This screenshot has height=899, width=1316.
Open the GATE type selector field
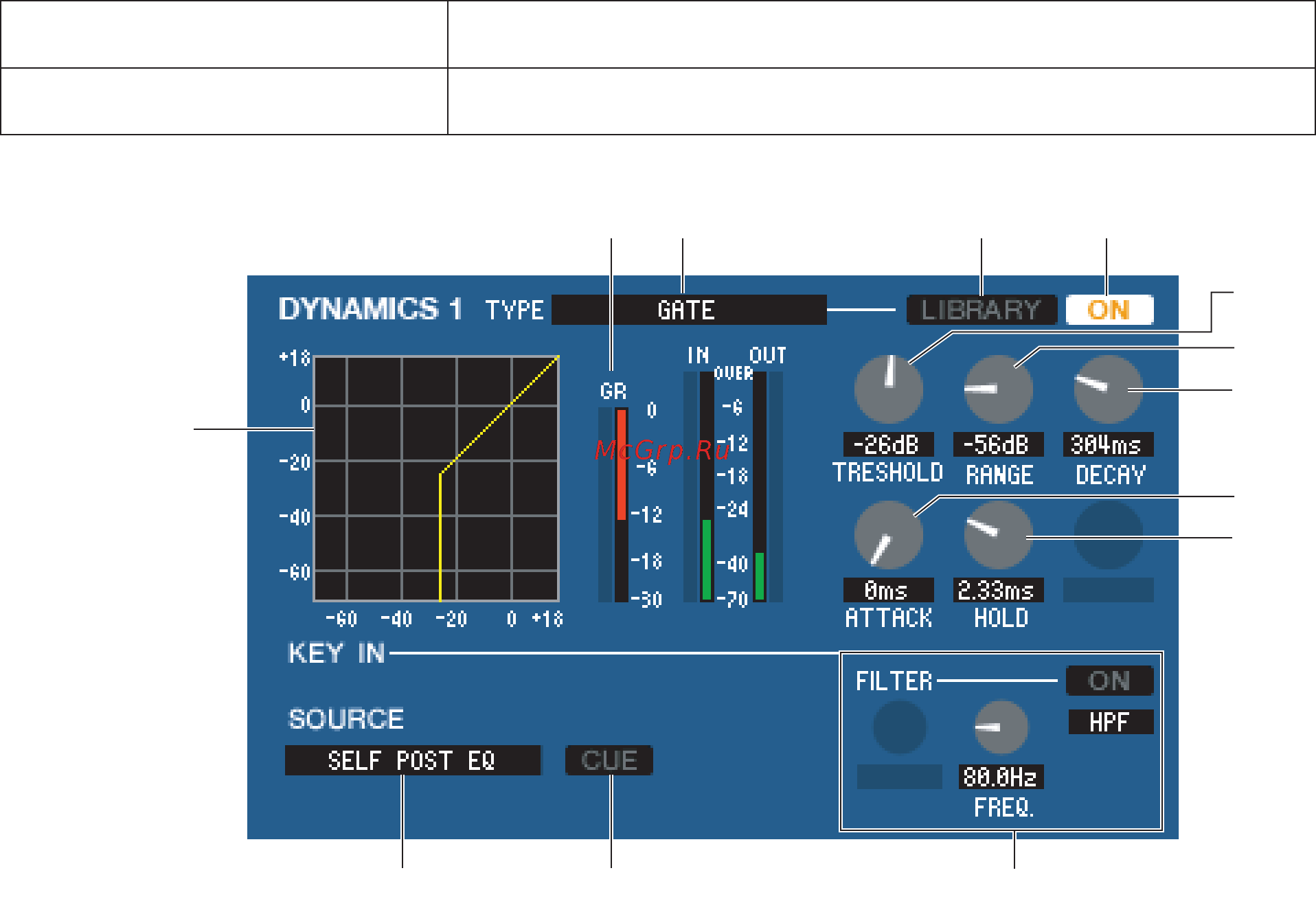pos(689,310)
